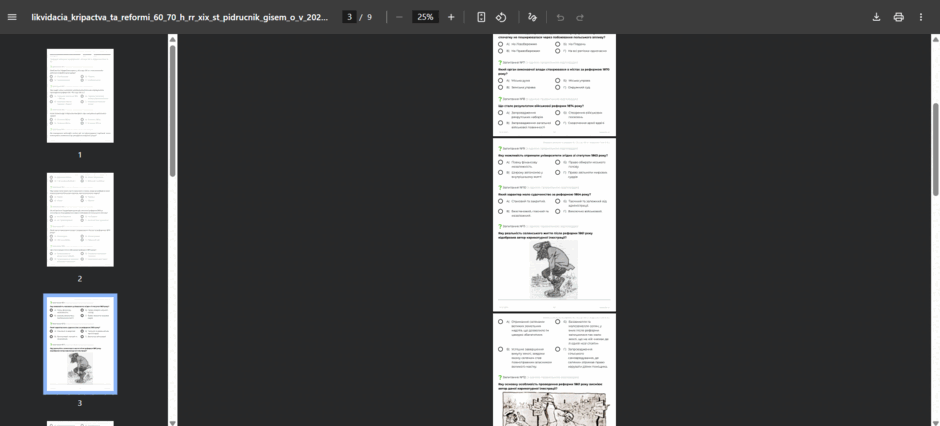Select option А radio in question №9
Screen dimensions: 940x426
(x=501, y=162)
